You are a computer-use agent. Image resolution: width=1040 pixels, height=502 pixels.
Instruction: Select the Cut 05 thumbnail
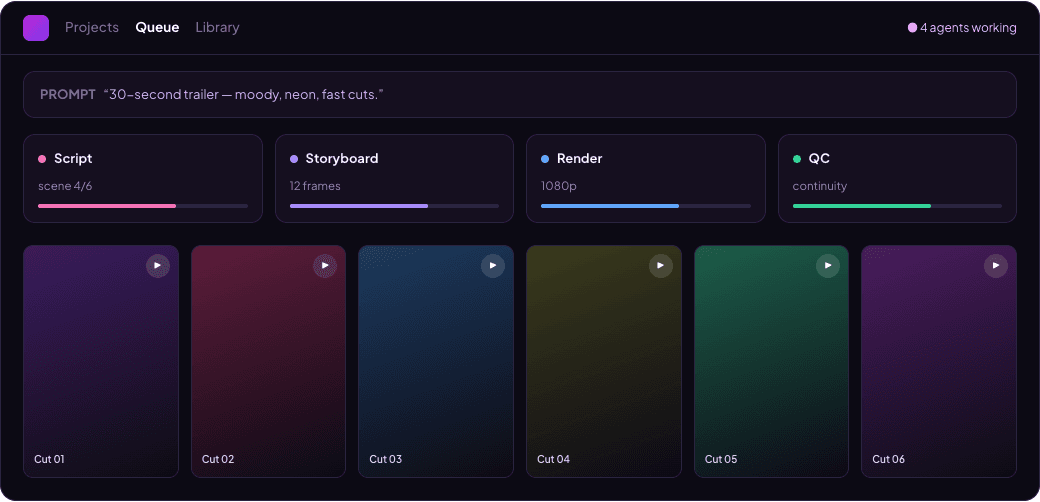tap(771, 361)
